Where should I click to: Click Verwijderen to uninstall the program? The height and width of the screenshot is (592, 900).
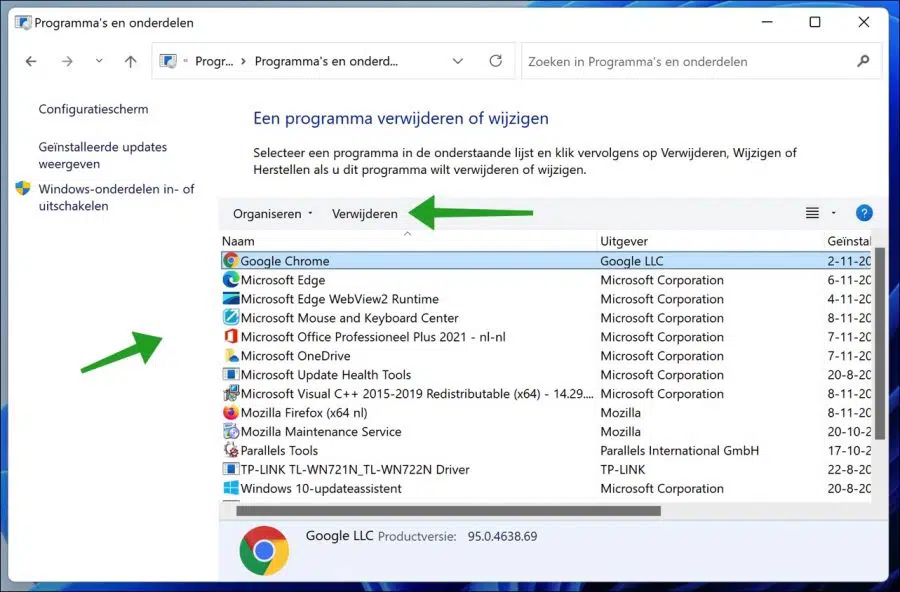click(x=364, y=214)
